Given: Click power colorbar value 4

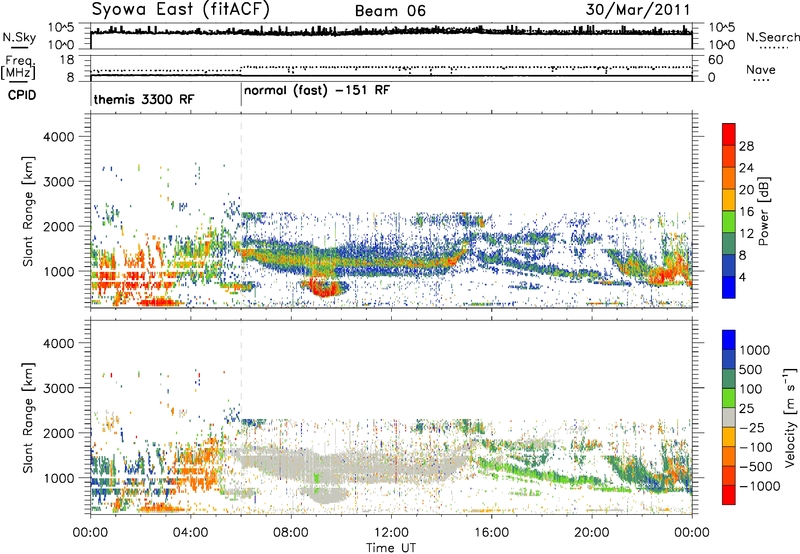Looking at the screenshot, I should click(x=743, y=277).
